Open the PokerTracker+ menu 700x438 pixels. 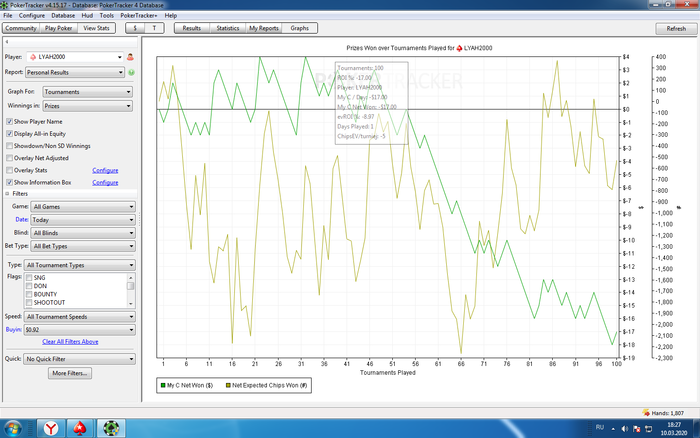(x=139, y=15)
